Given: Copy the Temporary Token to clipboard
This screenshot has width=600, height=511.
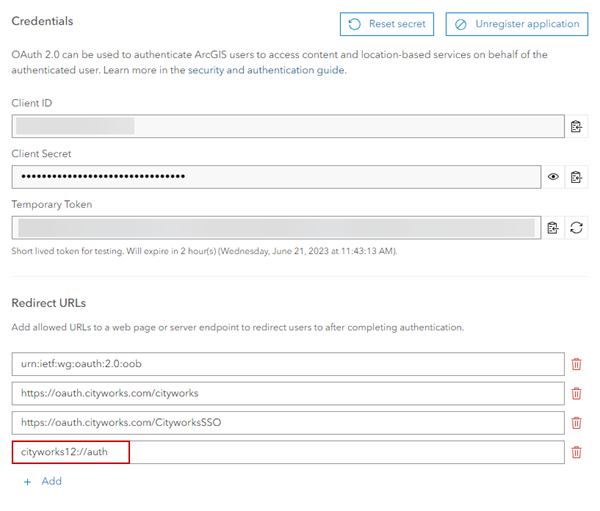Looking at the screenshot, I should 553,227.
